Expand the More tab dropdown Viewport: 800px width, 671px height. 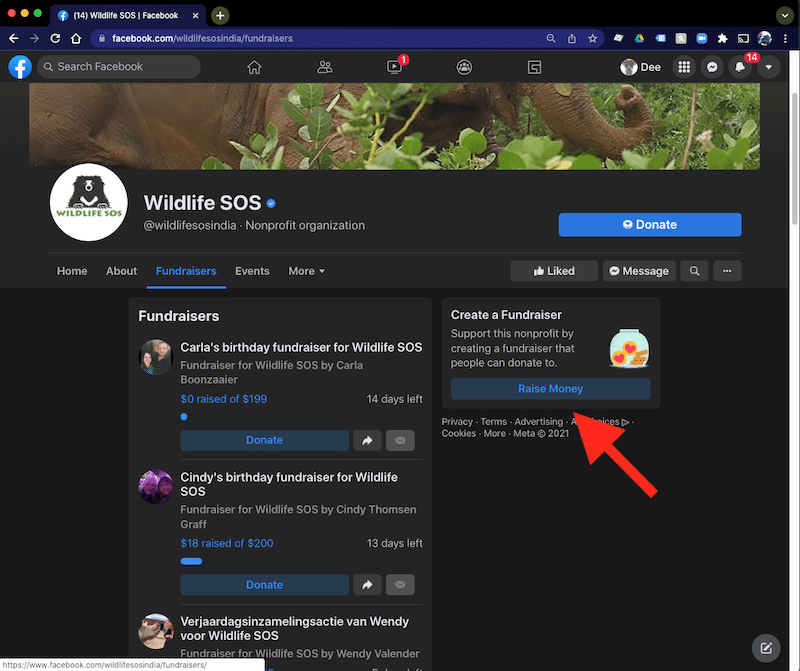click(x=306, y=271)
